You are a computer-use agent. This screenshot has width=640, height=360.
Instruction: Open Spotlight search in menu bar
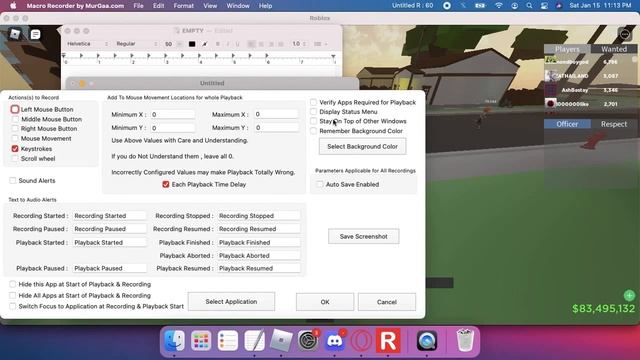pos(529,6)
